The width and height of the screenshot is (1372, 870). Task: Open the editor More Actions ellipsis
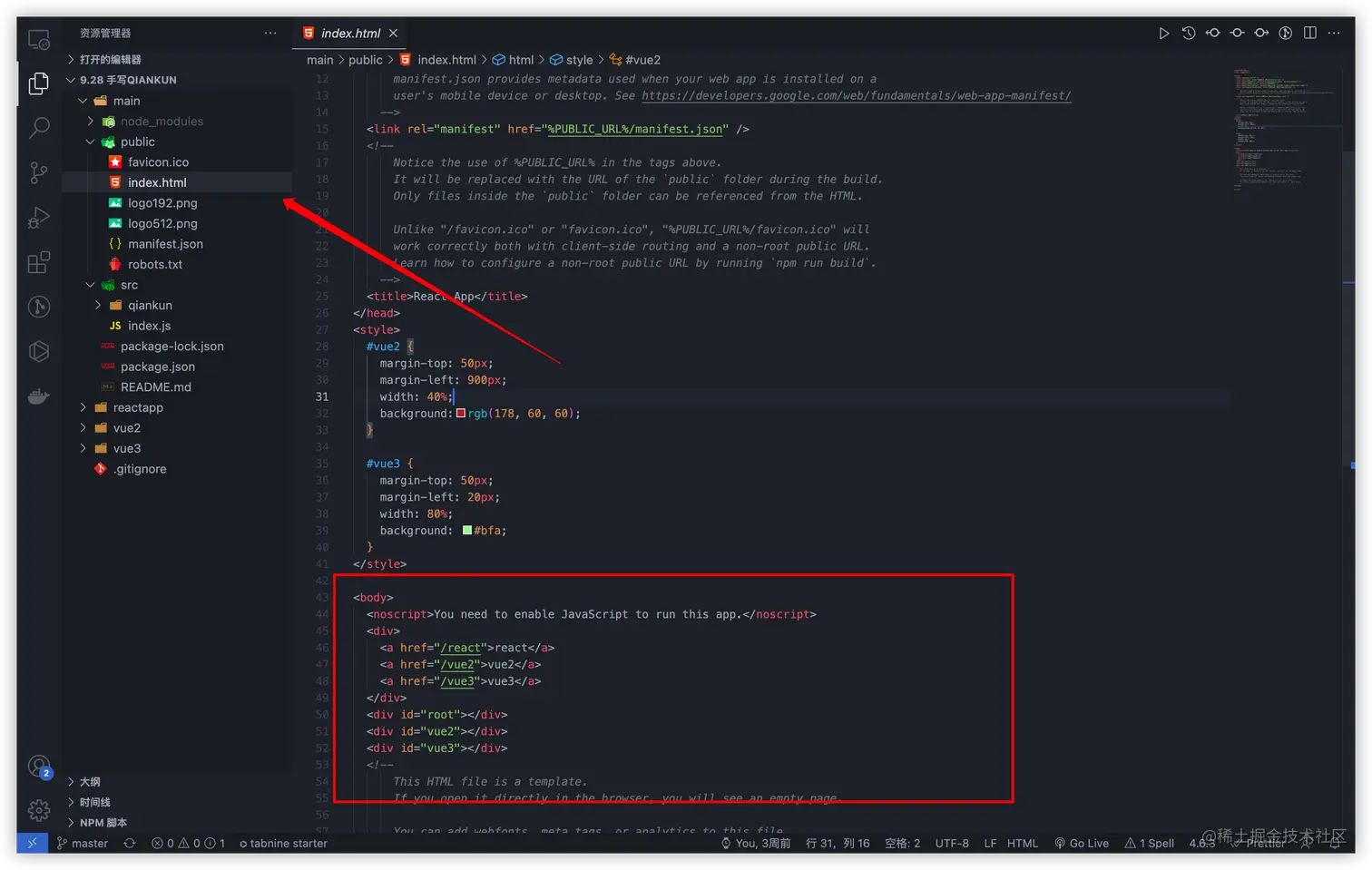[x=1334, y=34]
